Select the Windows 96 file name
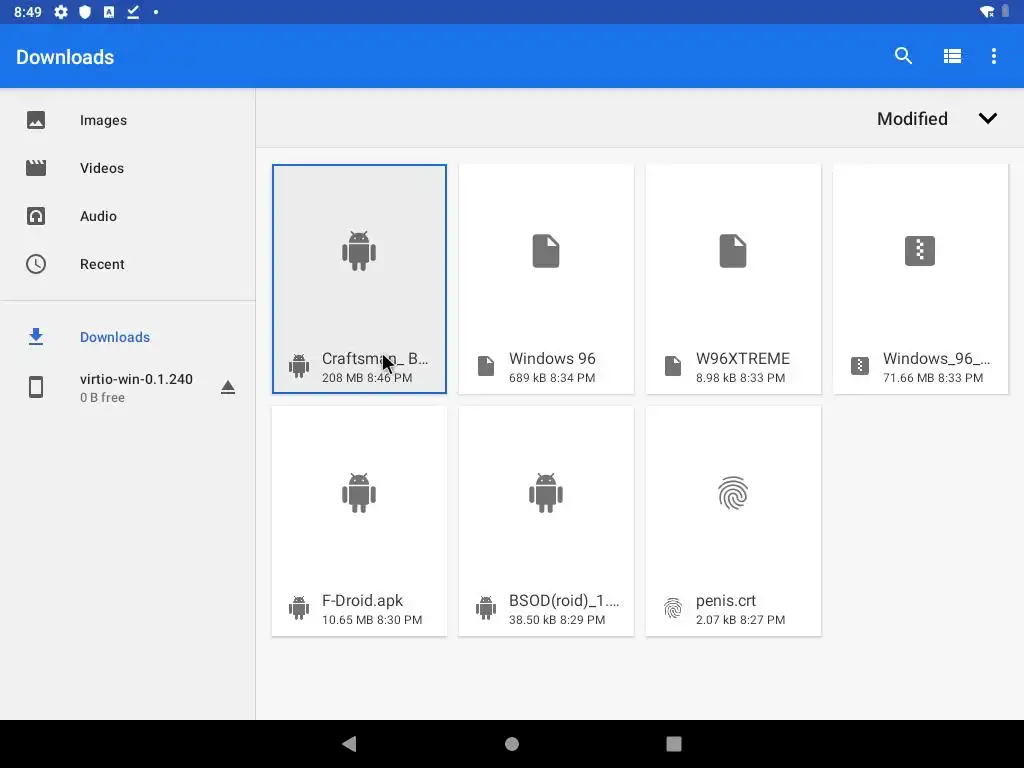 coord(552,359)
